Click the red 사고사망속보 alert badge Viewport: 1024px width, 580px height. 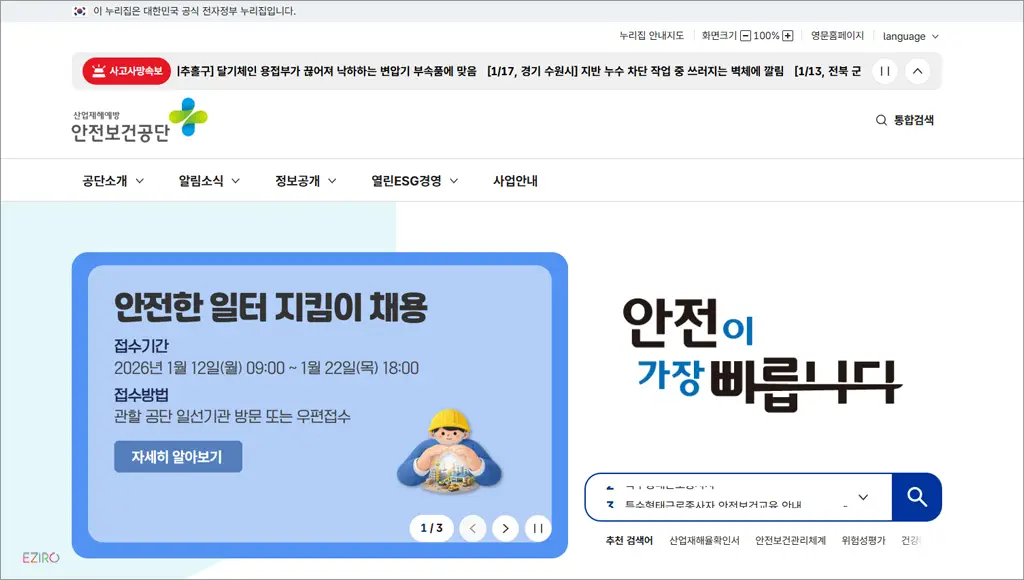coord(125,71)
